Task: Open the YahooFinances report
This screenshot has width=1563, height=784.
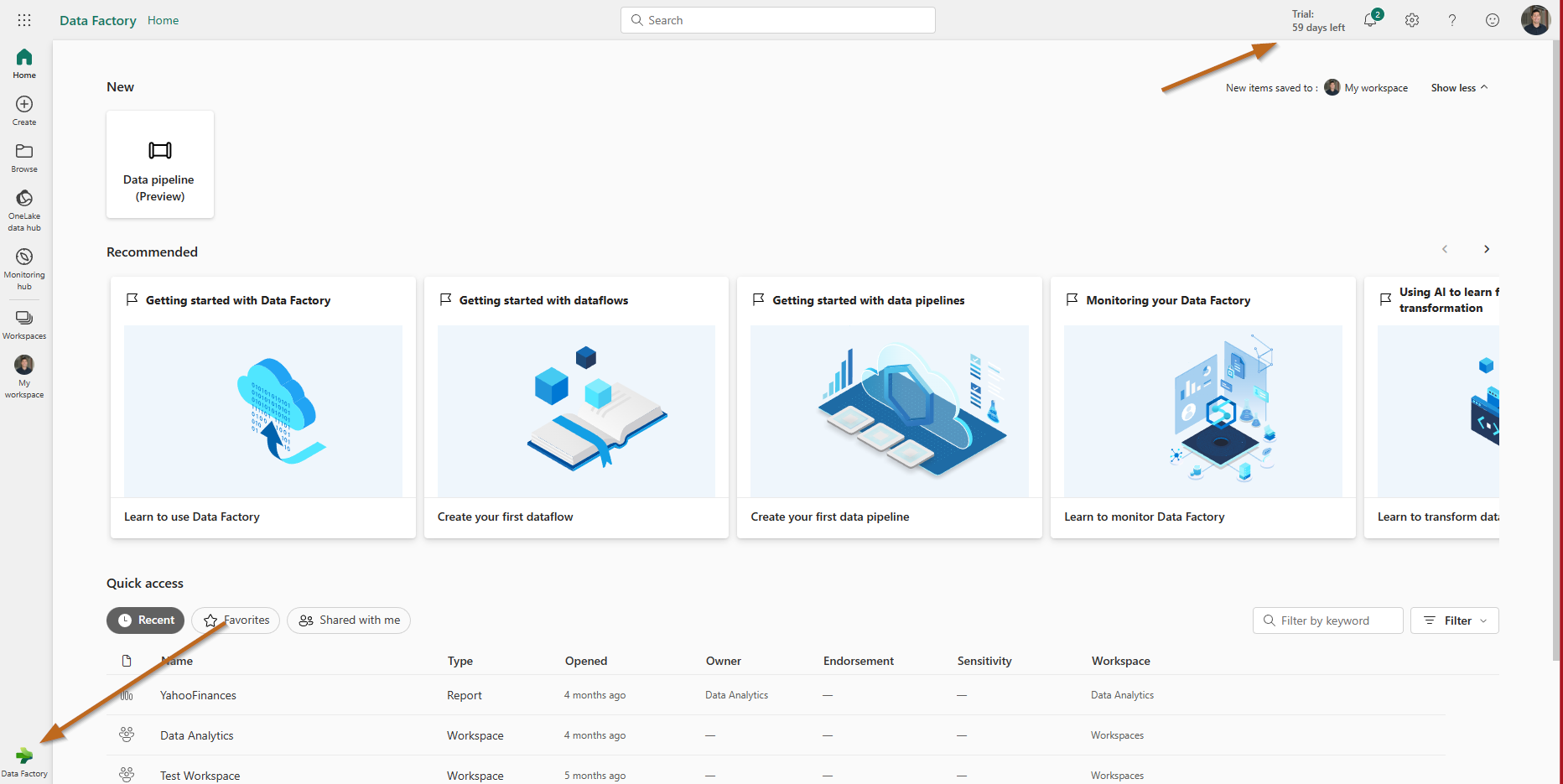Action: [198, 695]
